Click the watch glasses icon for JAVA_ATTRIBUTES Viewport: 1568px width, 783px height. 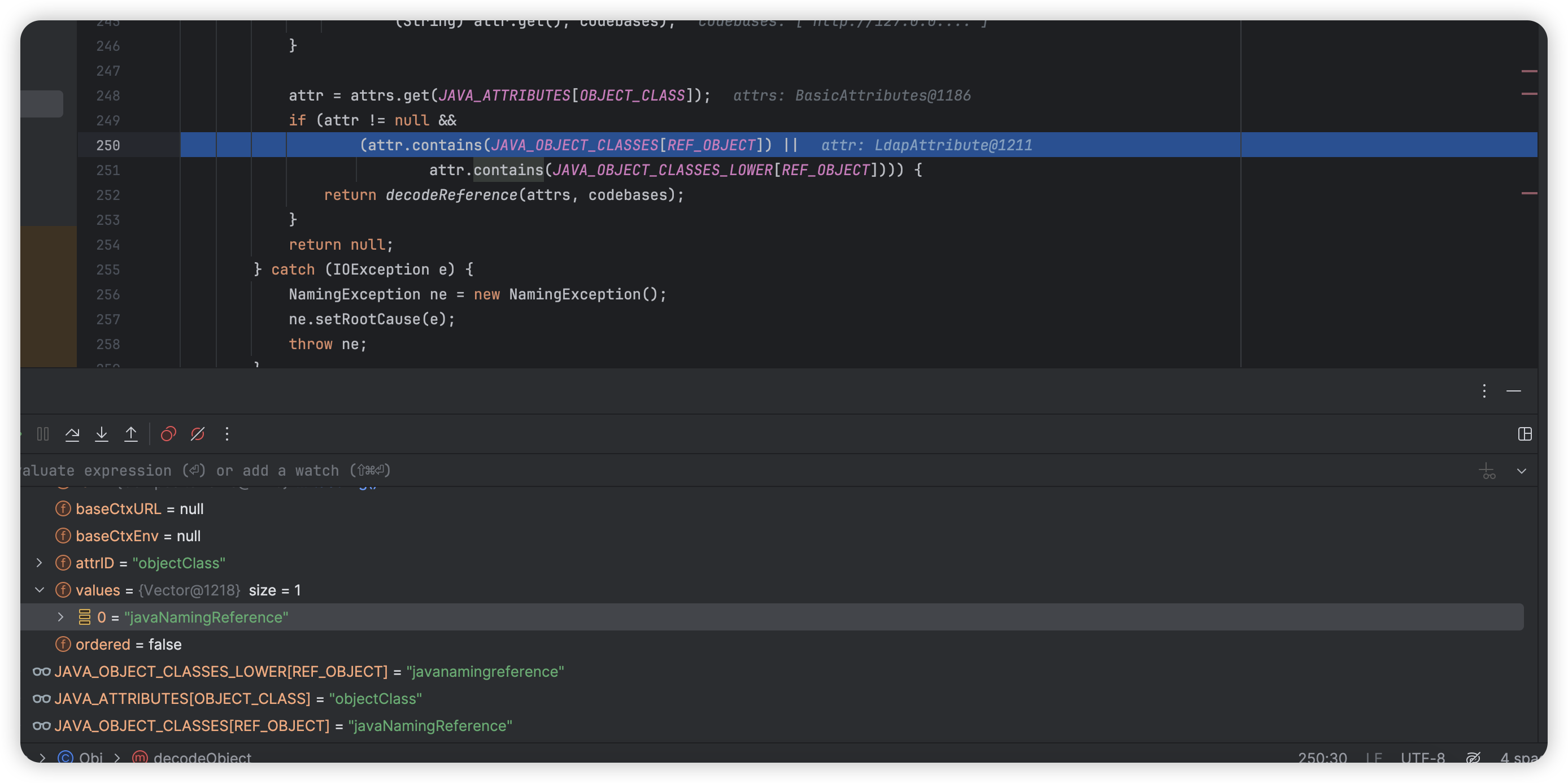[x=41, y=698]
